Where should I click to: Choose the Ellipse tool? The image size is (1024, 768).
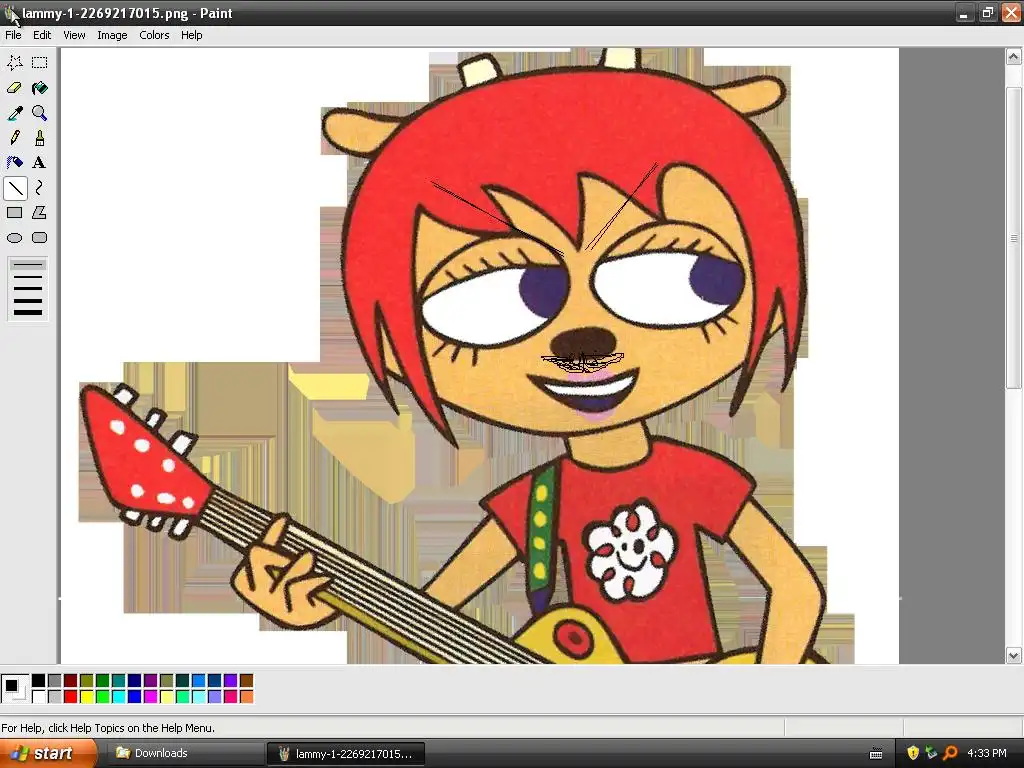pyautogui.click(x=14, y=238)
